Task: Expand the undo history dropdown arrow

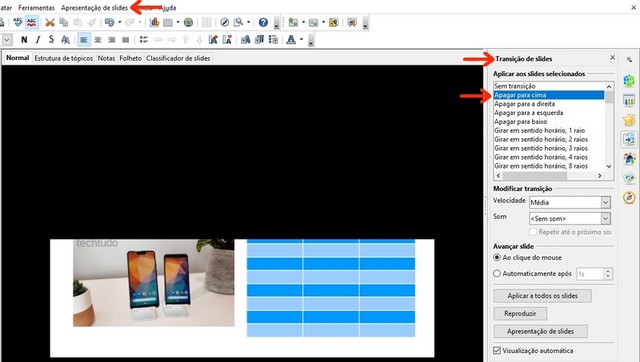Action: point(120,22)
